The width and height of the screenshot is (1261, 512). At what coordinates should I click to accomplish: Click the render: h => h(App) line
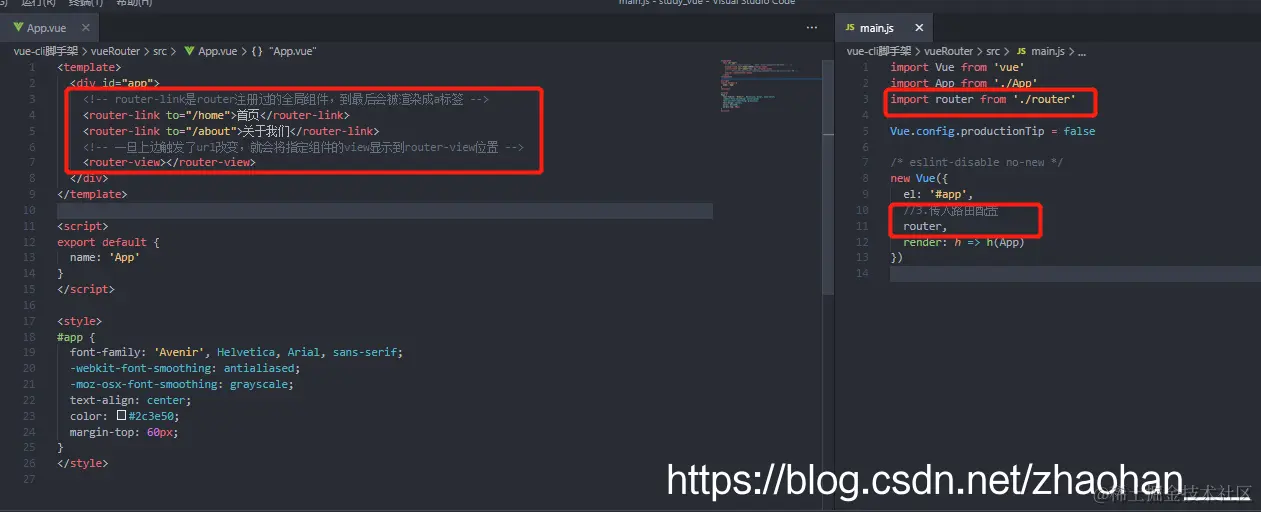pos(964,242)
